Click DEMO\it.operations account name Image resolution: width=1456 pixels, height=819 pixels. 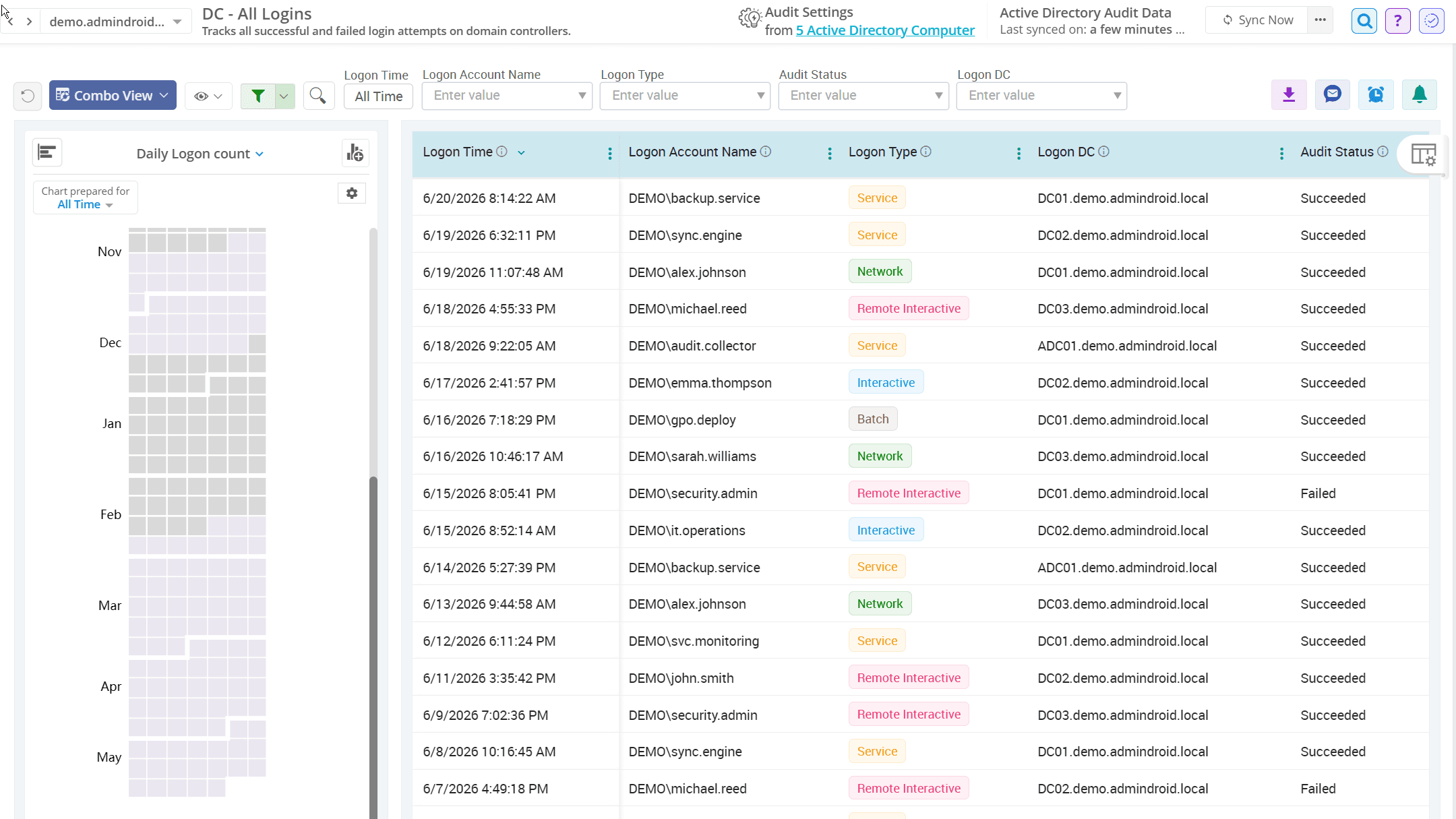click(x=687, y=530)
